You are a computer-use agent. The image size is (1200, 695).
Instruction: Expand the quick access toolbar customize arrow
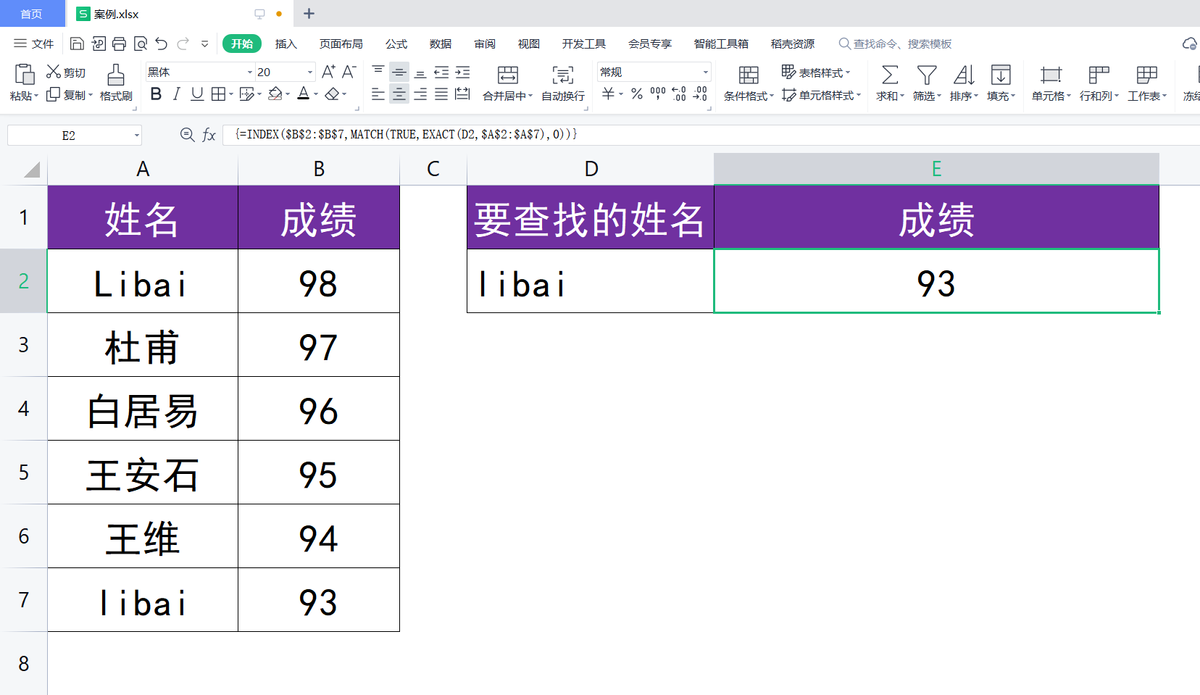205,44
